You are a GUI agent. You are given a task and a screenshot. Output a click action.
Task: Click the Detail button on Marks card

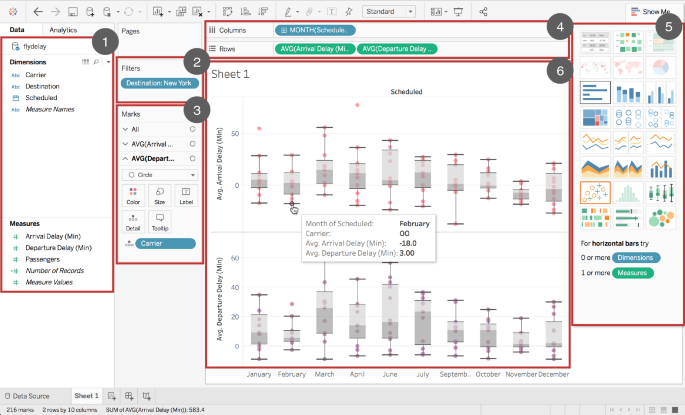pyautogui.click(x=133, y=222)
